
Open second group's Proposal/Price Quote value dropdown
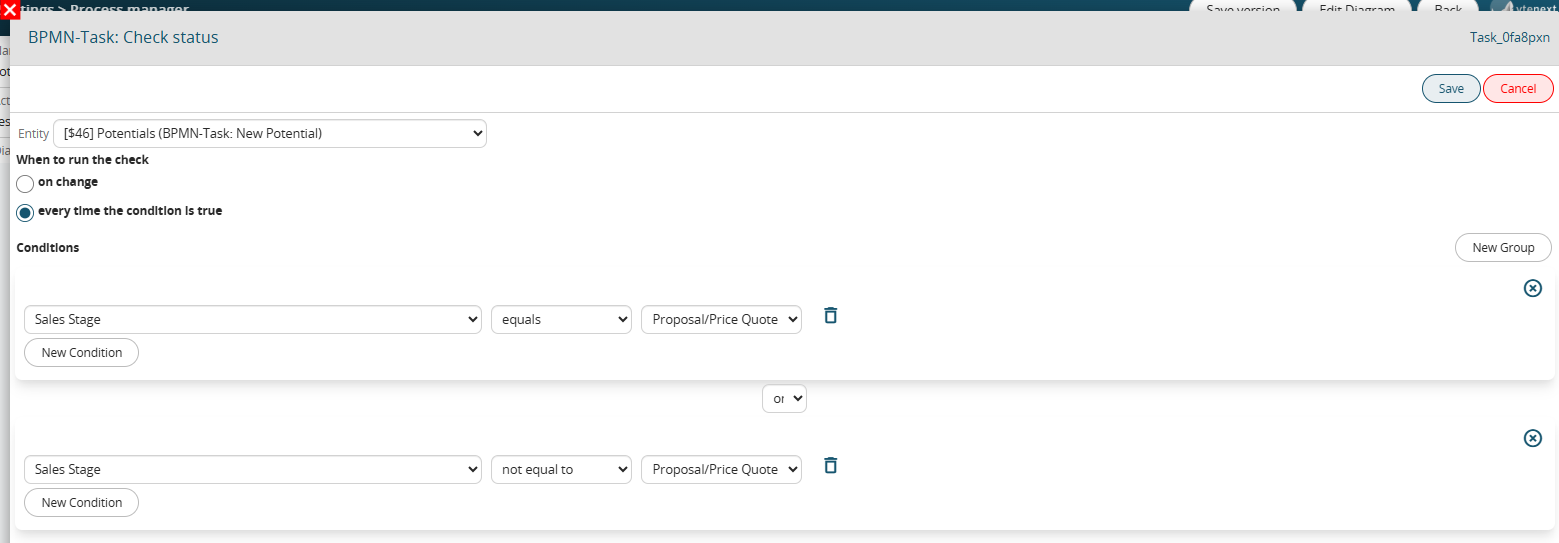[x=721, y=470]
